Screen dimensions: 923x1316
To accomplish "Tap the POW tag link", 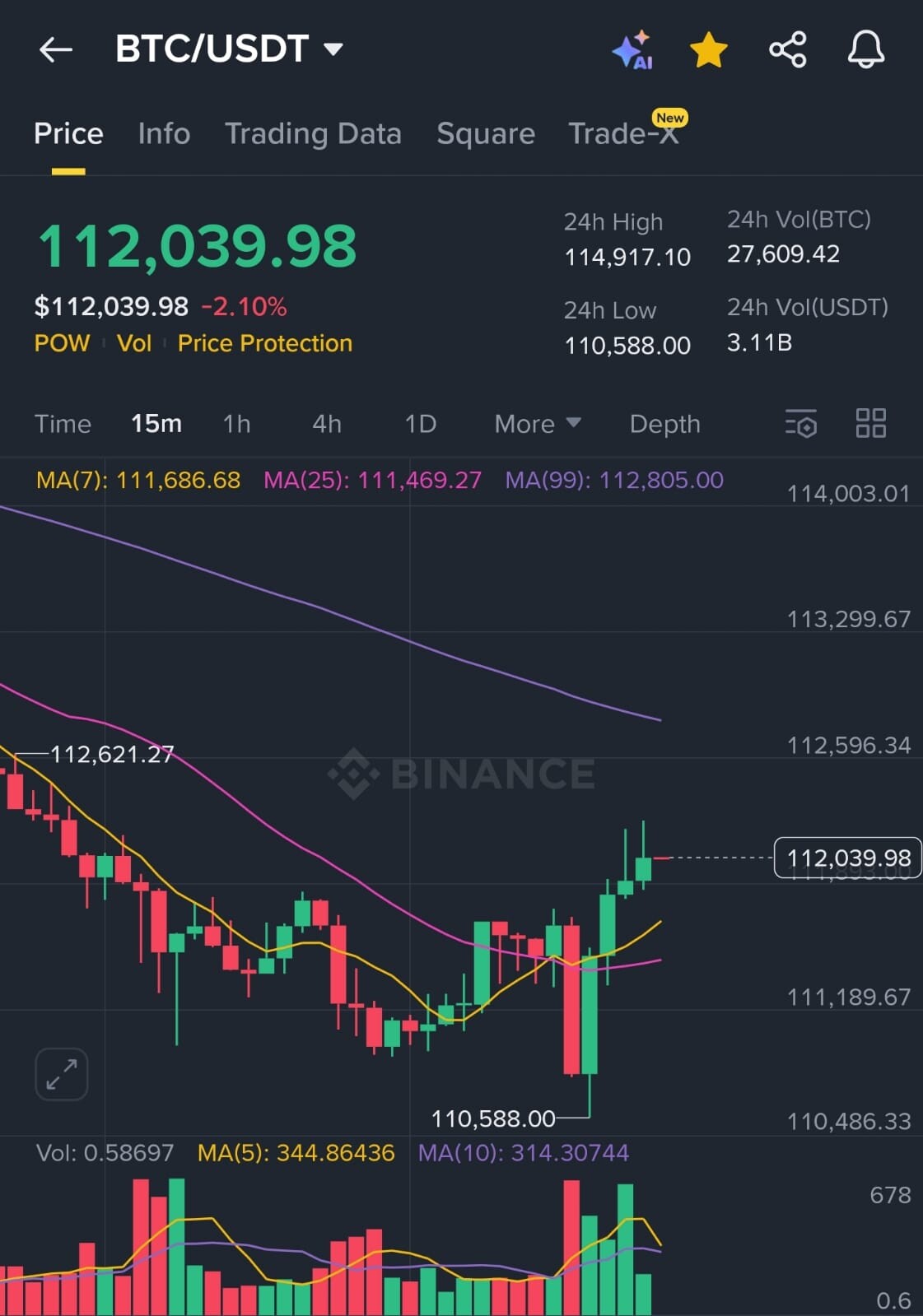I will pos(62,343).
